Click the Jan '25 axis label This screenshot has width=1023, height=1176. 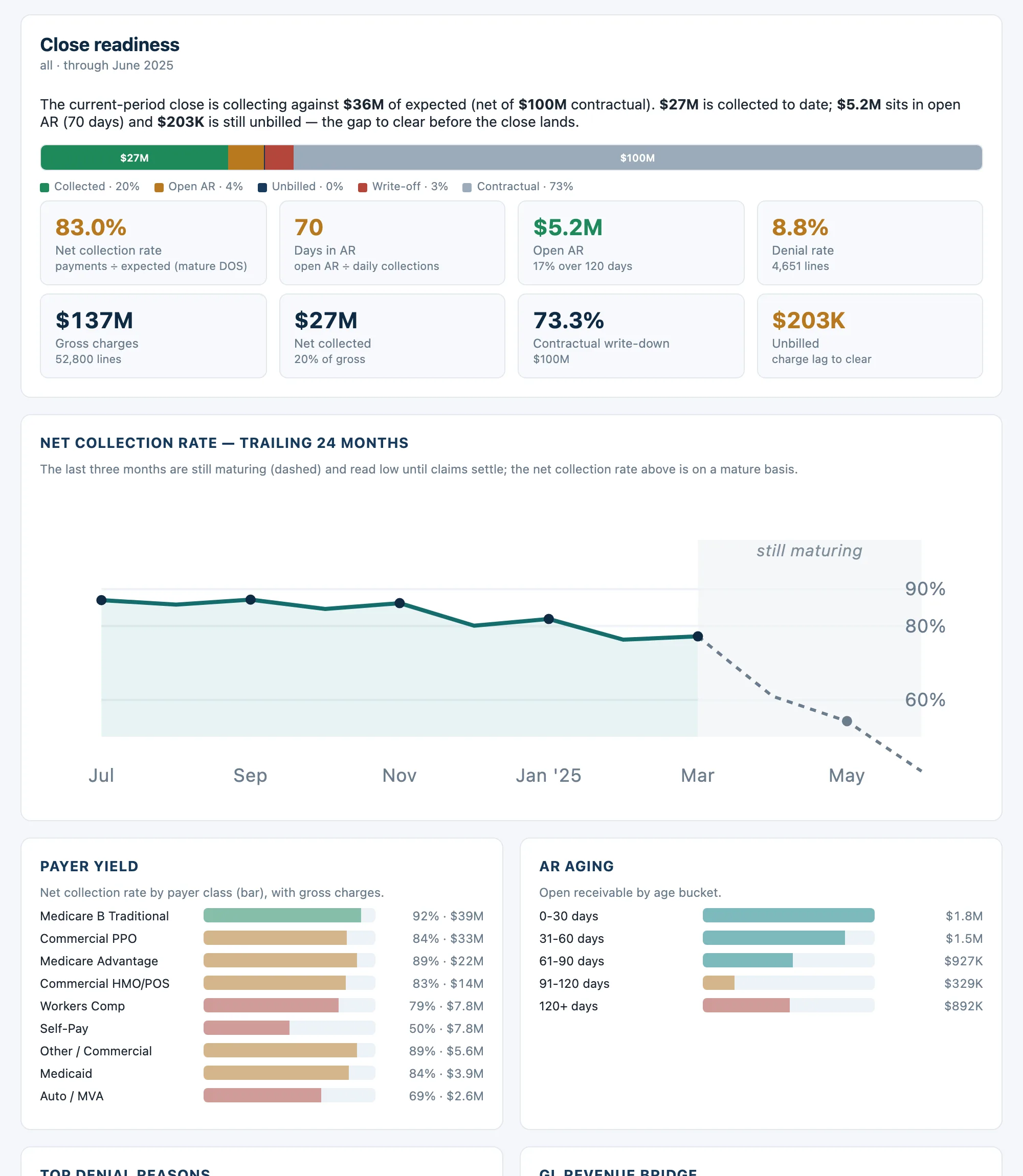(x=549, y=776)
